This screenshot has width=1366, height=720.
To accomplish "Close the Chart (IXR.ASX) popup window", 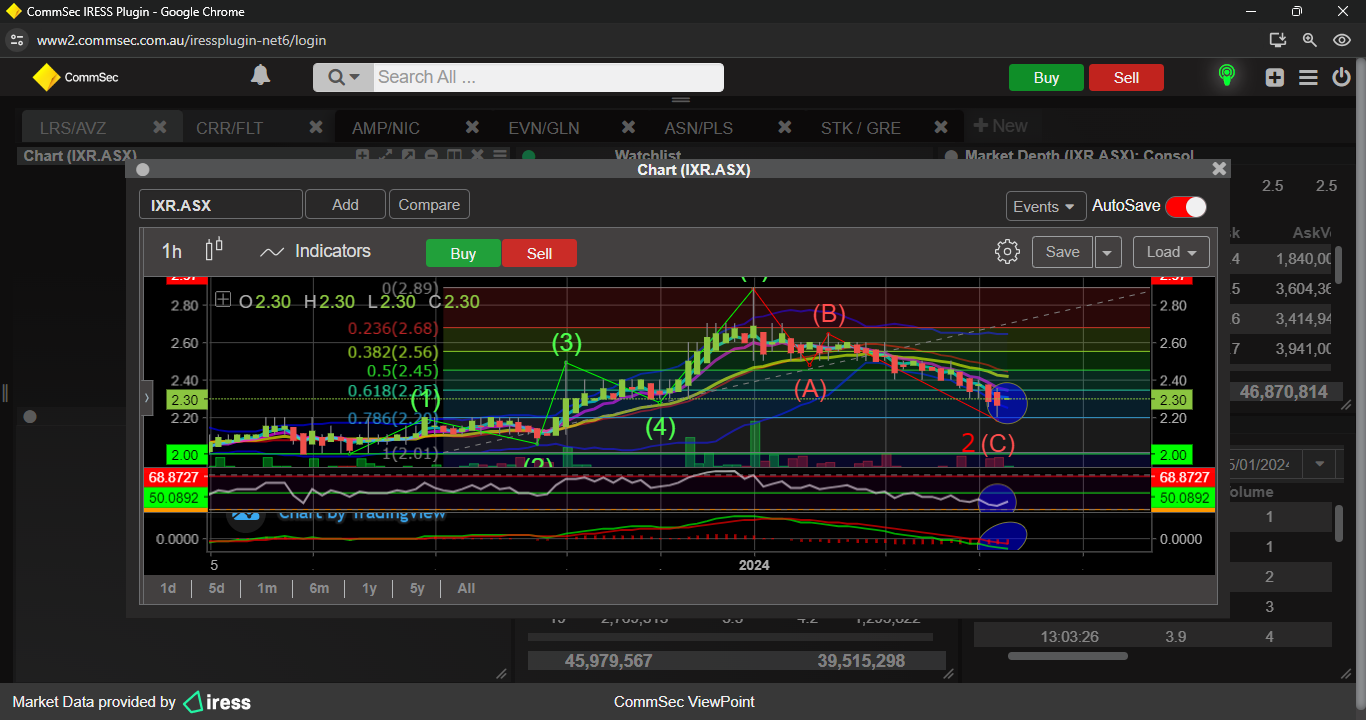I will (1218, 169).
